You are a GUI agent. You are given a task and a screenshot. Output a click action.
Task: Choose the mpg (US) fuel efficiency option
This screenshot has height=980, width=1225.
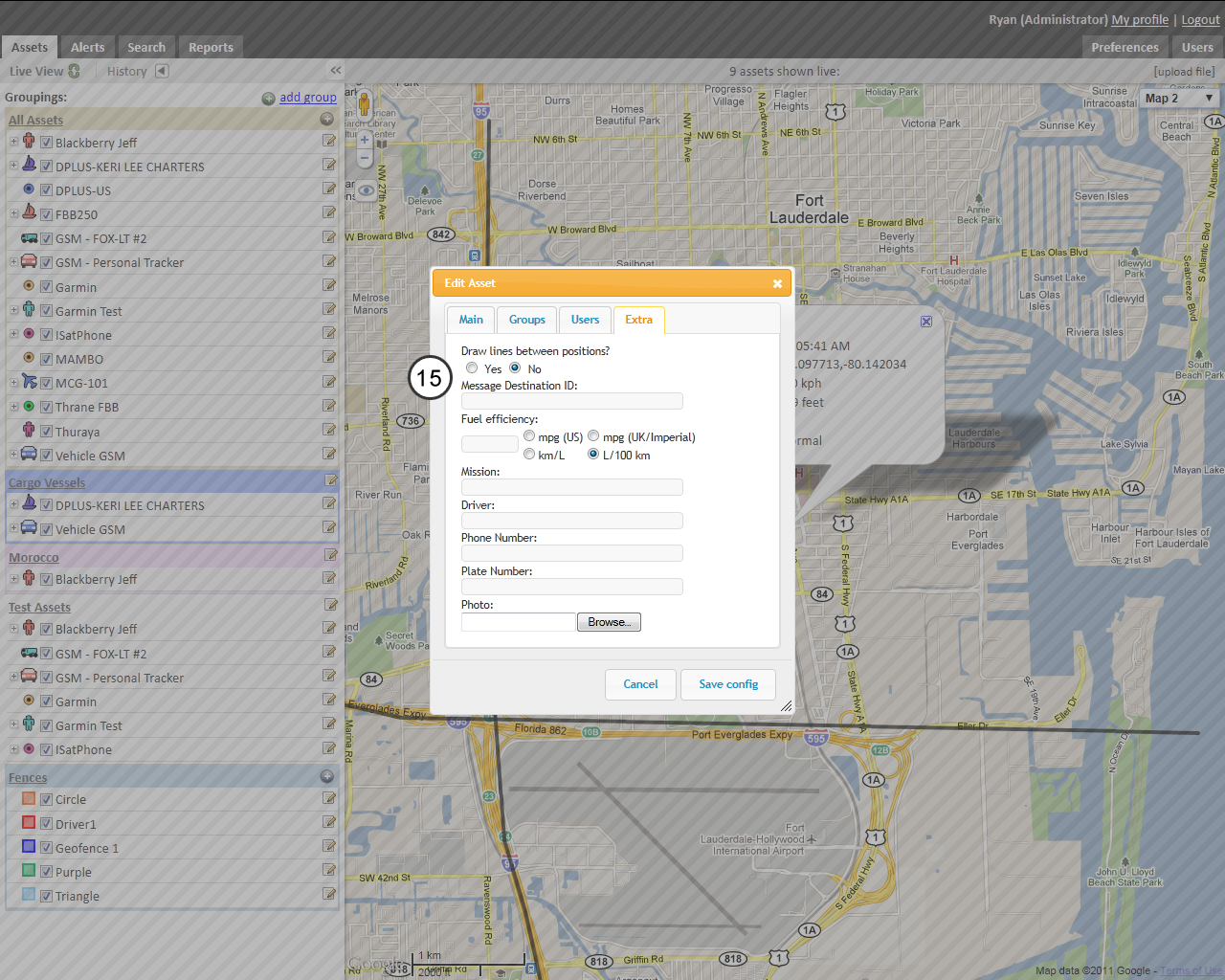pos(529,435)
